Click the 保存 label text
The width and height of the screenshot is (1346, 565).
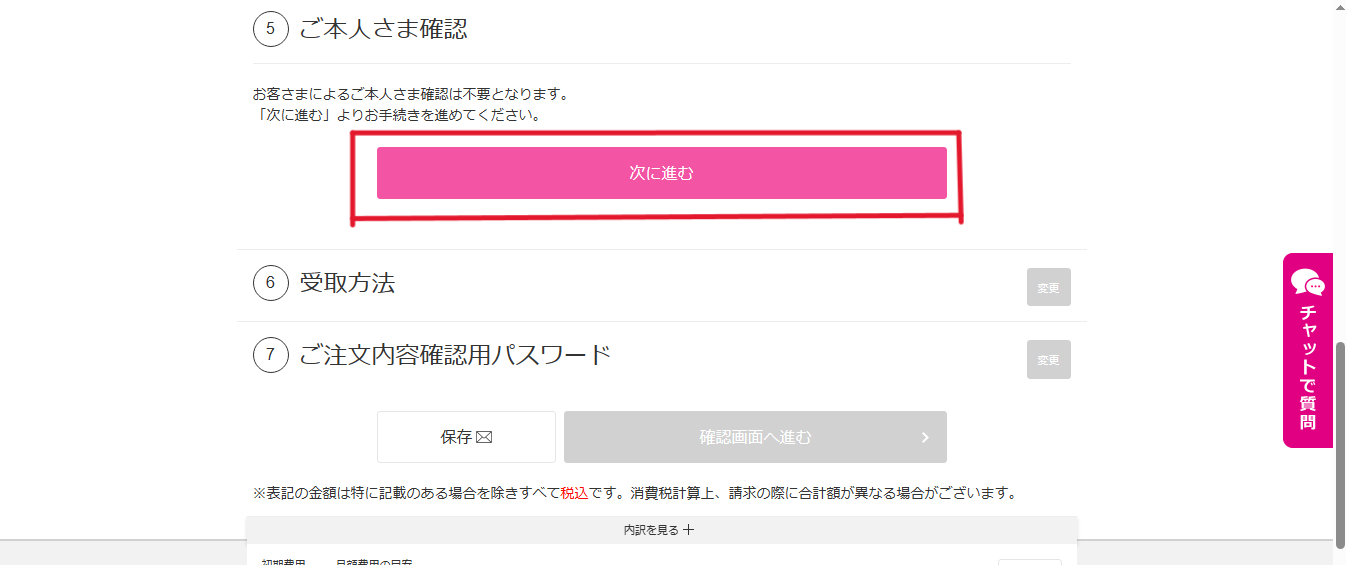[x=456, y=437]
